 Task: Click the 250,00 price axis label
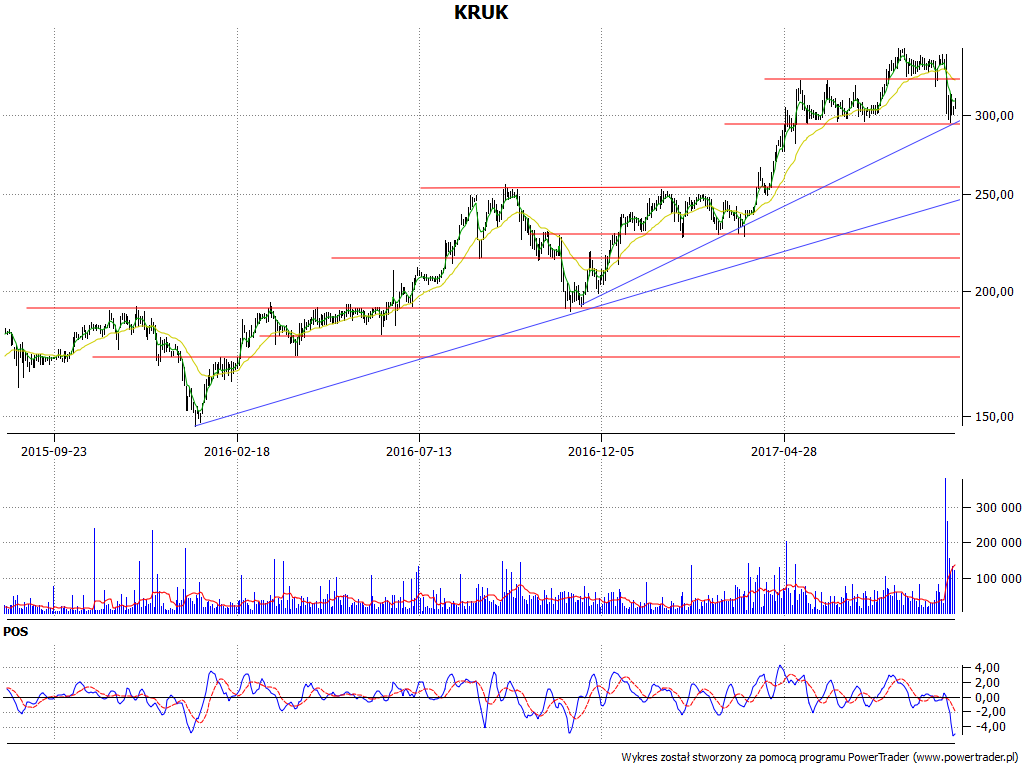(x=994, y=195)
